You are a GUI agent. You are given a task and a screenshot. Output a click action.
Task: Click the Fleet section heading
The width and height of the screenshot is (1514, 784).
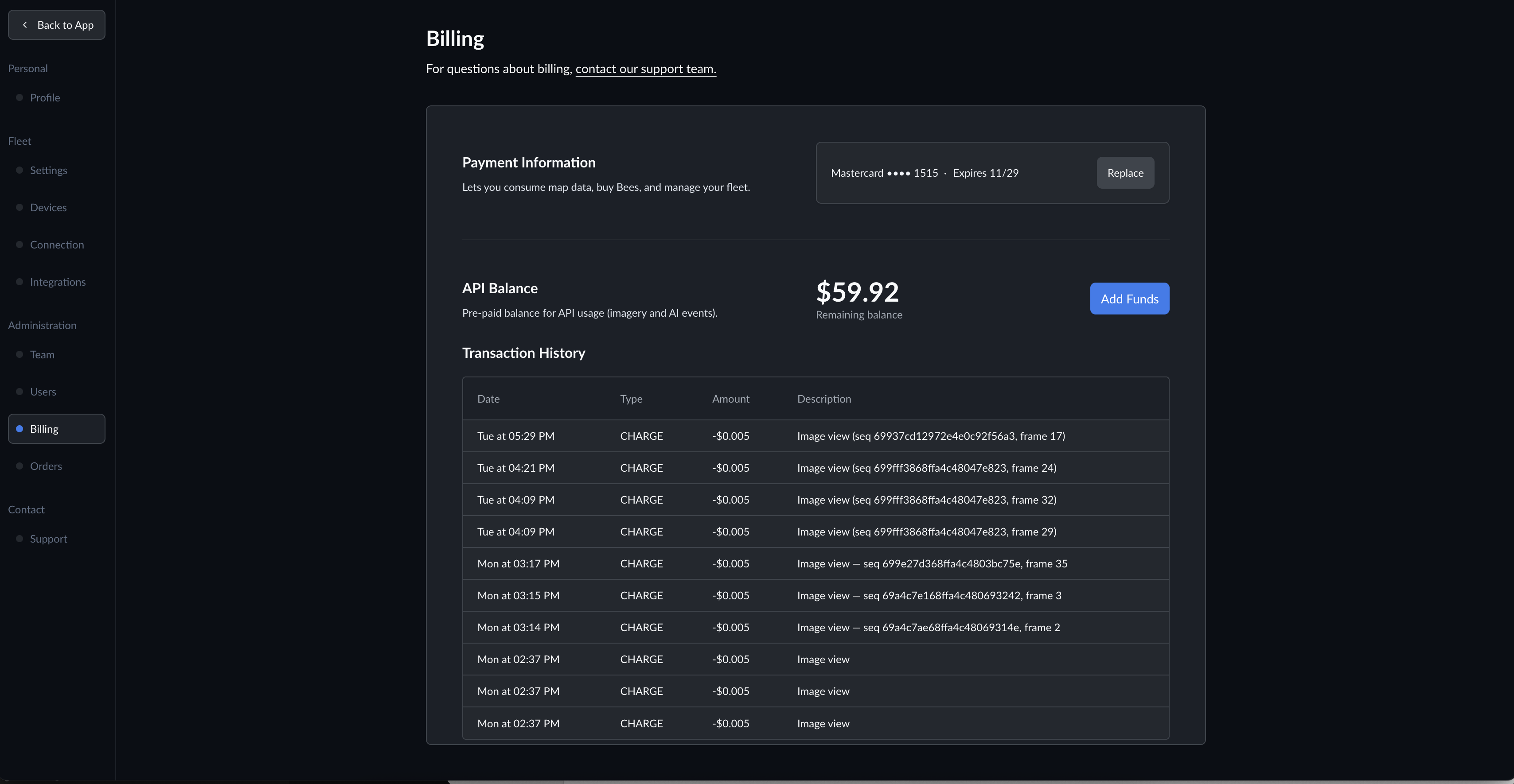point(20,140)
